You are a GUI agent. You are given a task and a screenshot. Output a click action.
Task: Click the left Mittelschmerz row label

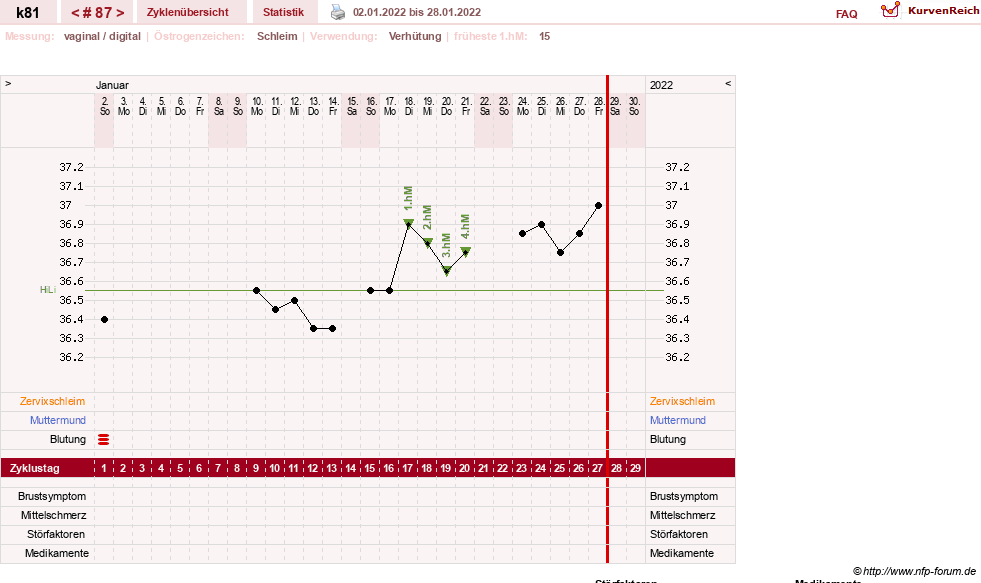point(53,515)
